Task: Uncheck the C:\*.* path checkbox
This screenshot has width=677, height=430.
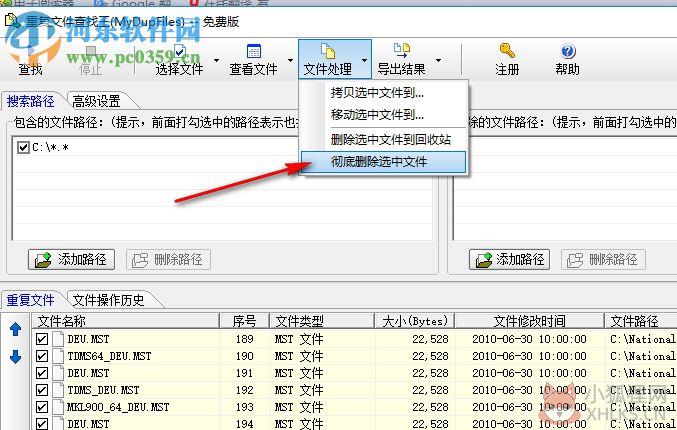Action: 23,148
